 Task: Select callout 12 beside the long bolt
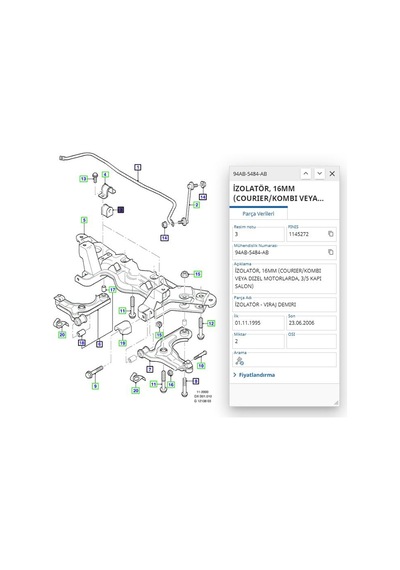click(211, 323)
